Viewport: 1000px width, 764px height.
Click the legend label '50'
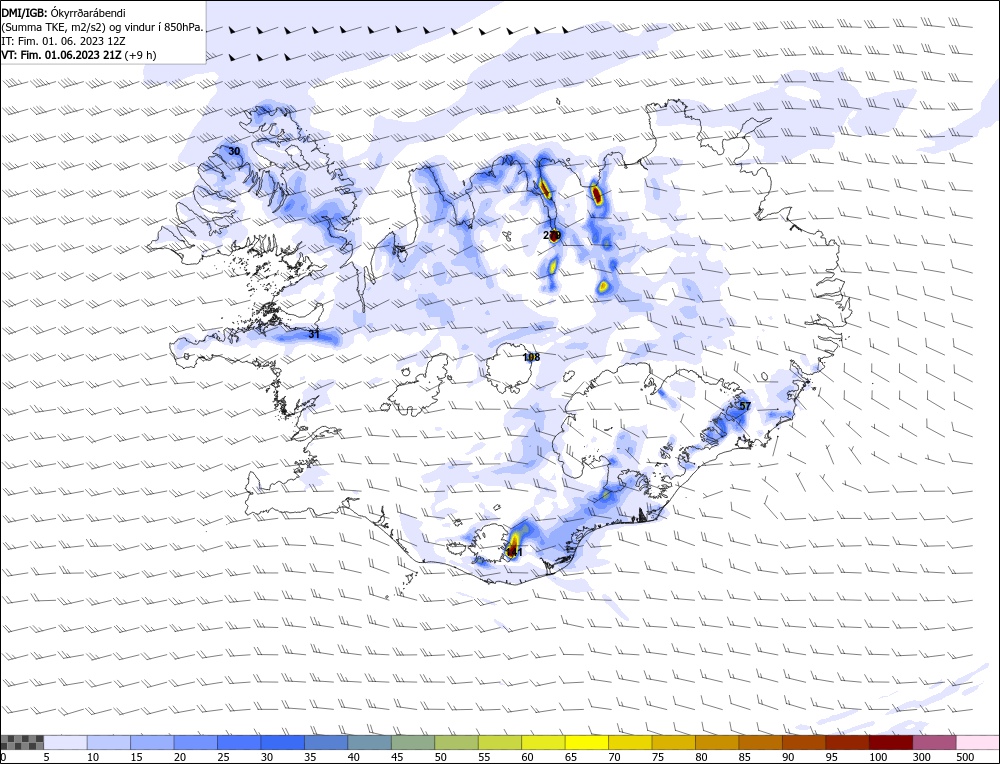coord(441,756)
